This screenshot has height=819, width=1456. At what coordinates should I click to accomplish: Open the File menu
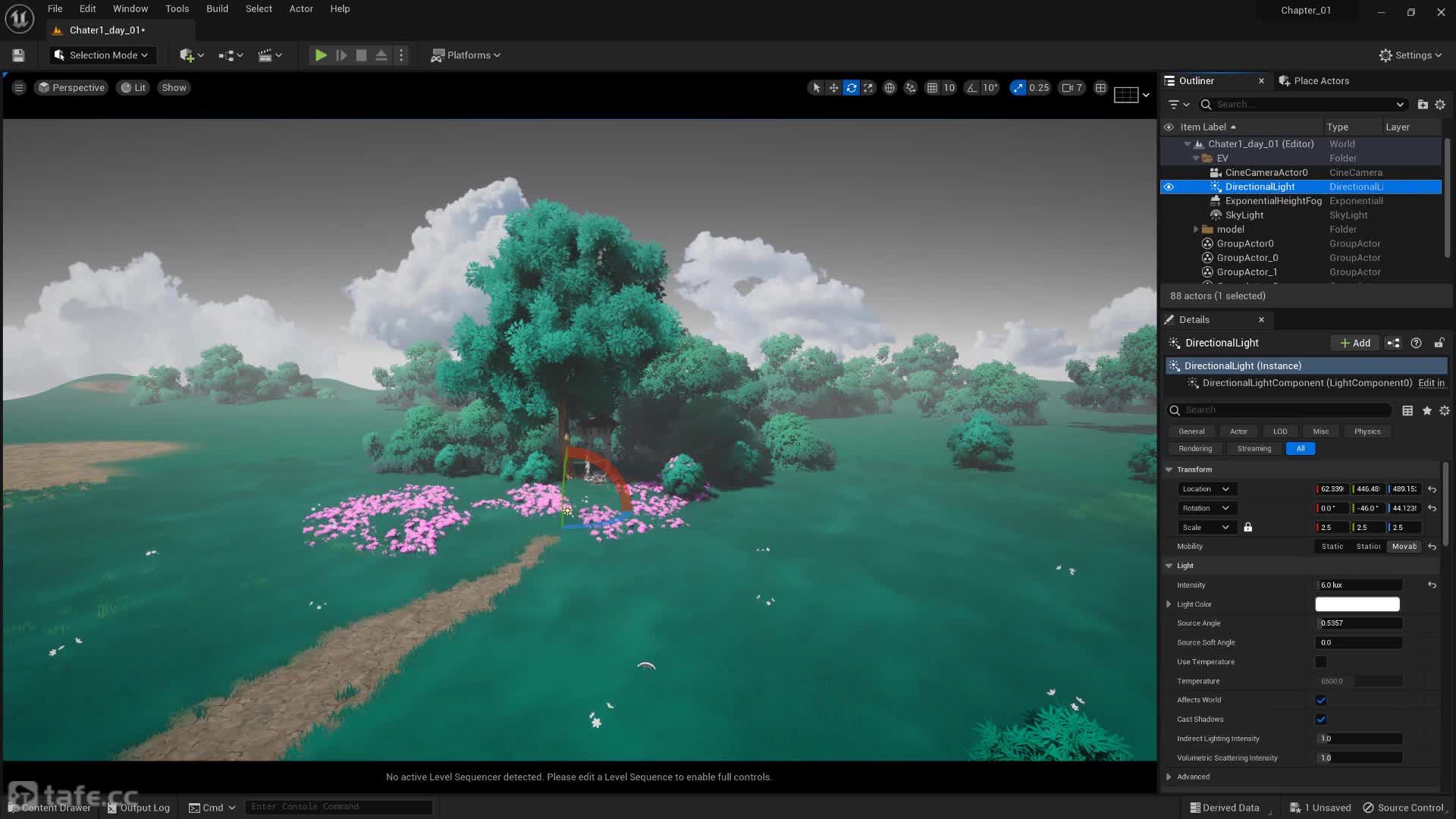(x=55, y=9)
